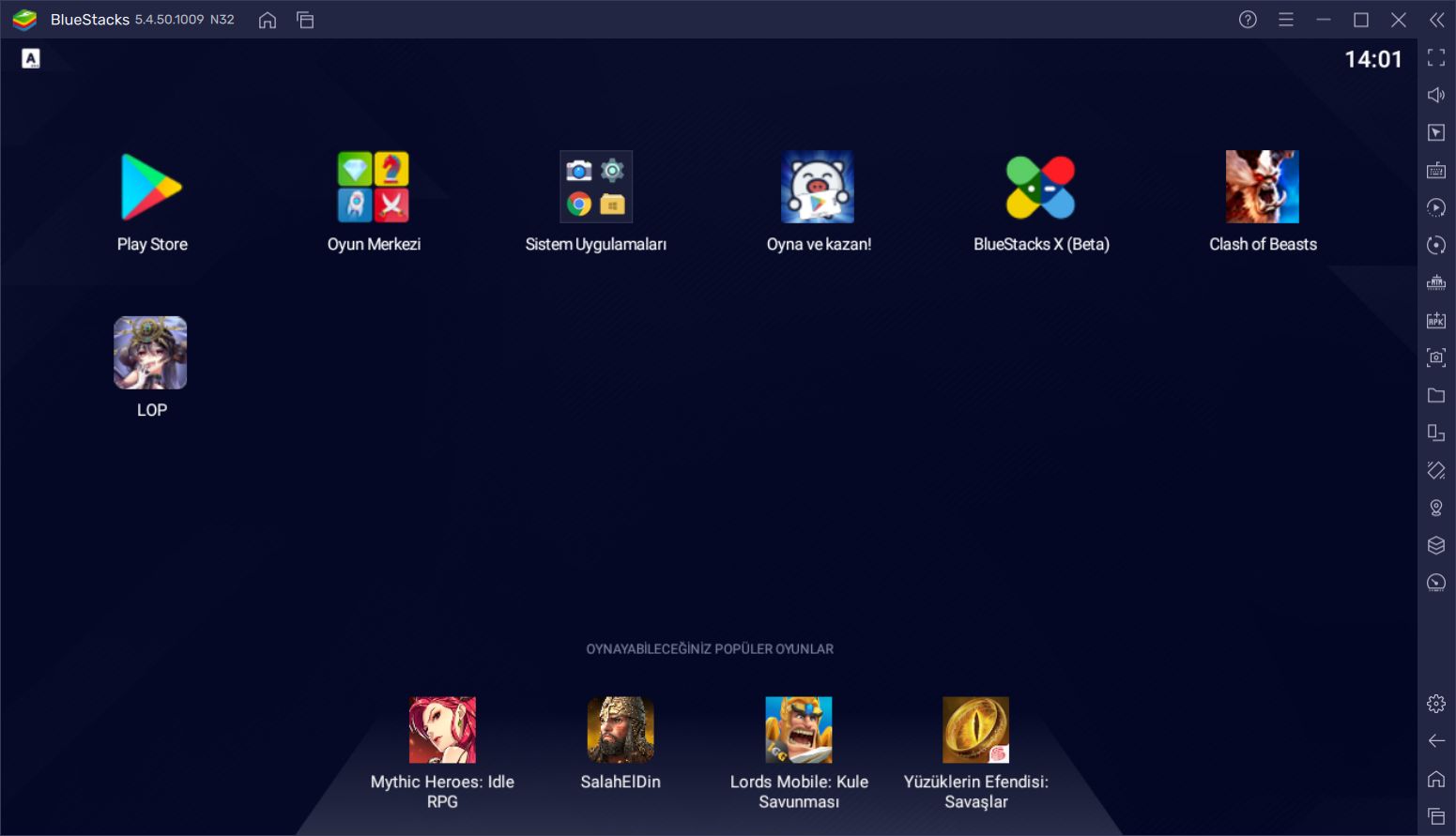
Task: Click the BlueStacks 5.4.50.1009 N32 title text
Action: tap(143, 20)
